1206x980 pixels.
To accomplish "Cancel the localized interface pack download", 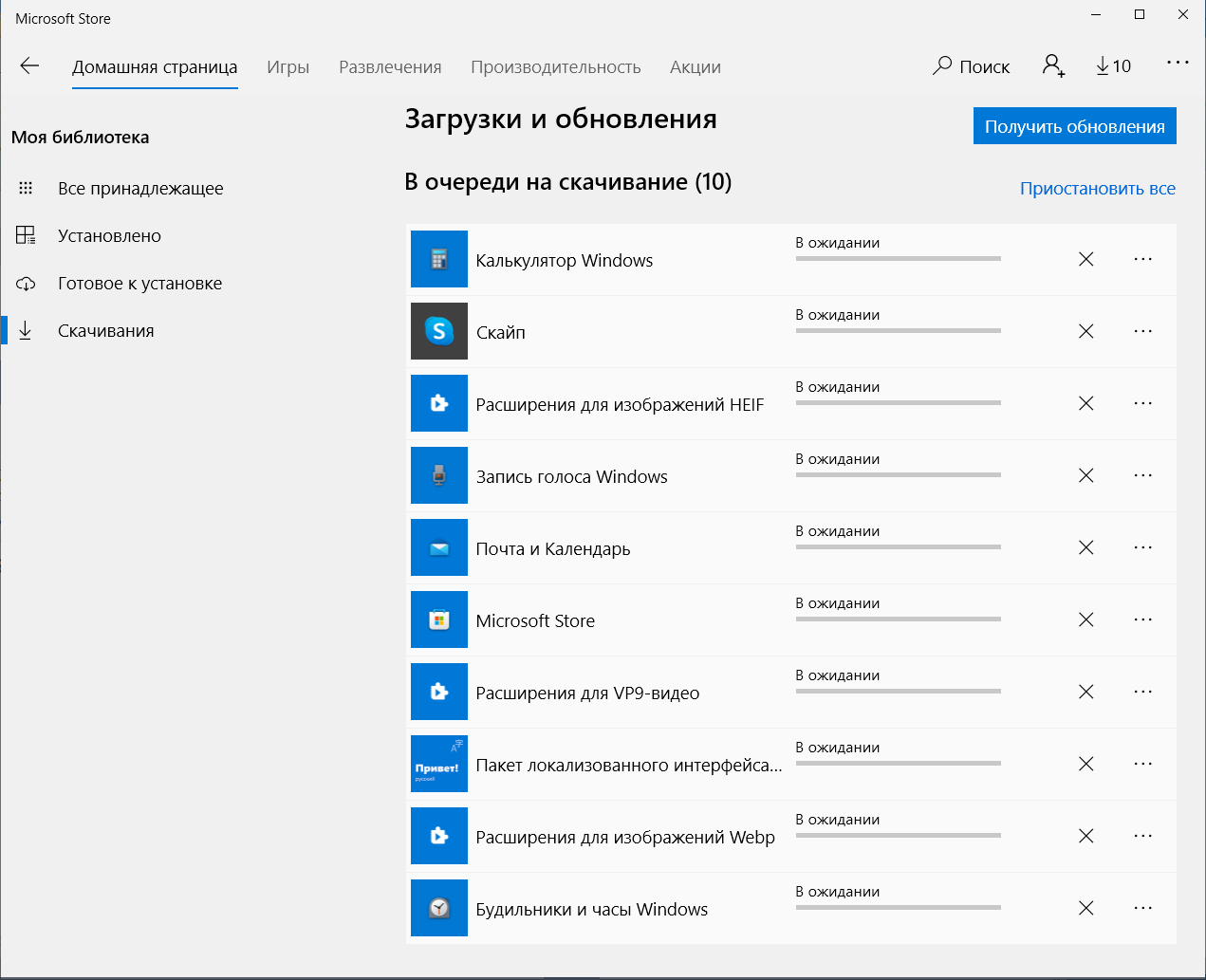I will point(1086,764).
